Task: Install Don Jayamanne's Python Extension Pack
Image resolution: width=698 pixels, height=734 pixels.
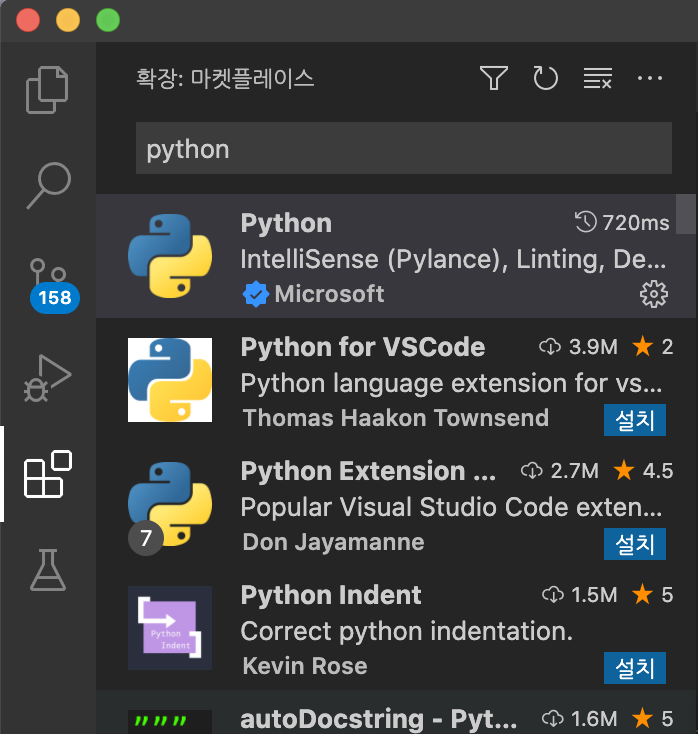Action: tap(634, 543)
